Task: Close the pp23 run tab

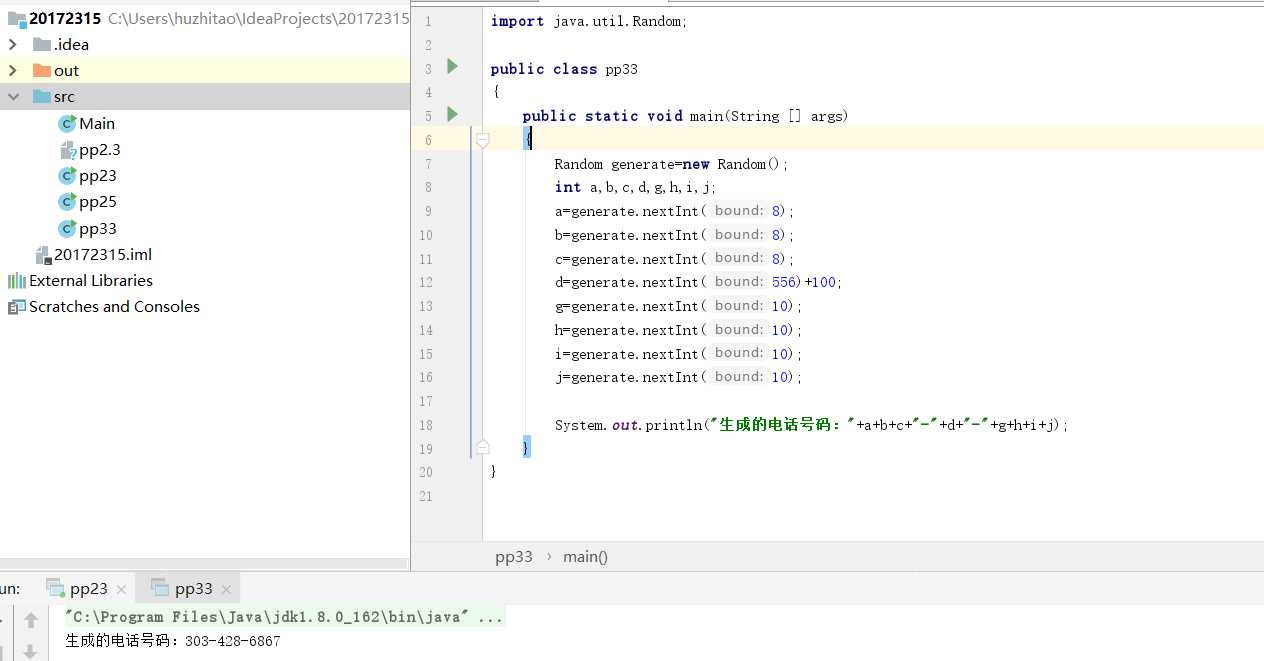Action: [x=121, y=590]
